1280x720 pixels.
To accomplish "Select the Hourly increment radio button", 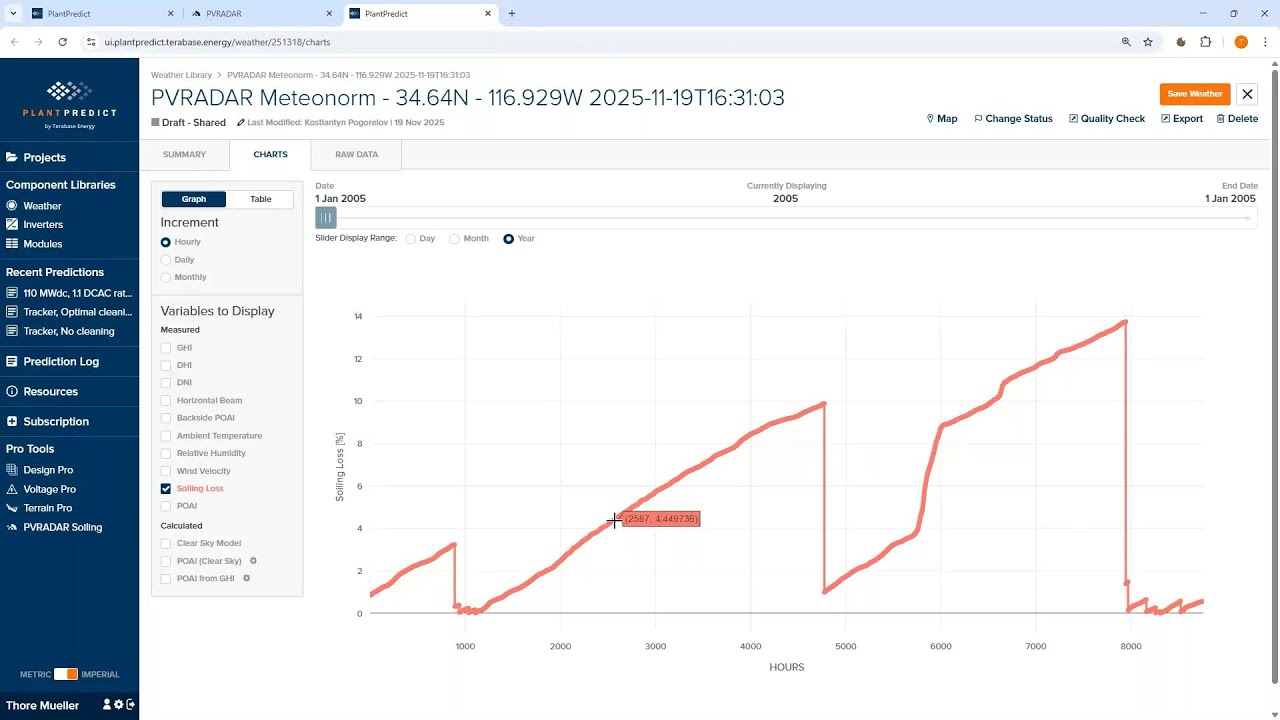I will 166,242.
